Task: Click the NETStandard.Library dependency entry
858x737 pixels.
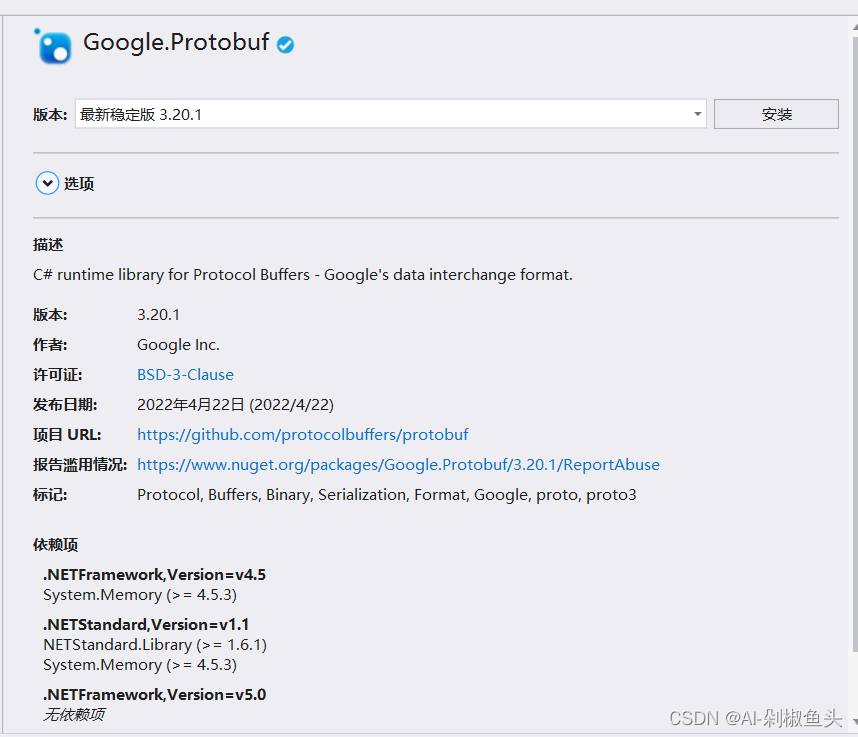Action: 155,644
